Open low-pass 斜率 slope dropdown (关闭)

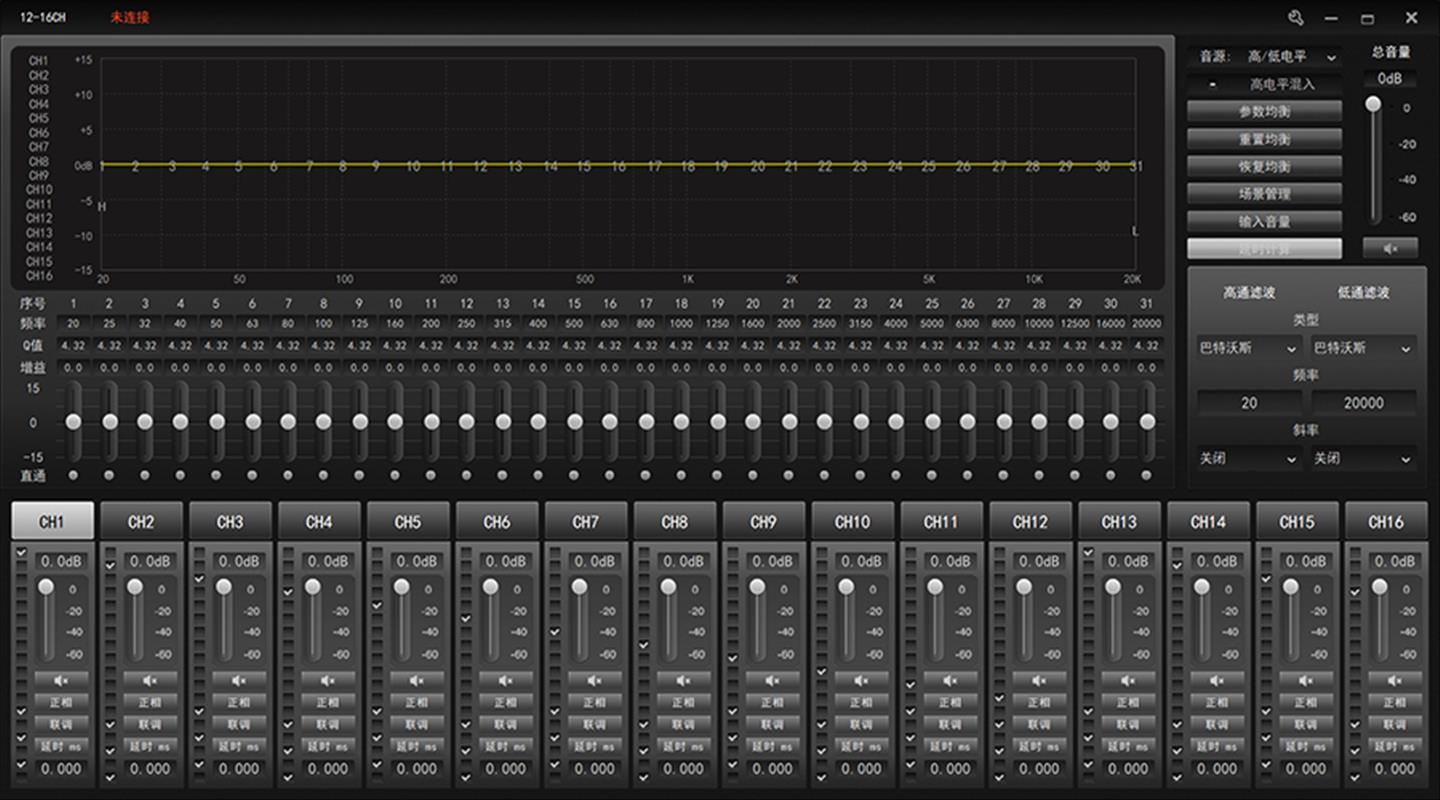[1363, 458]
